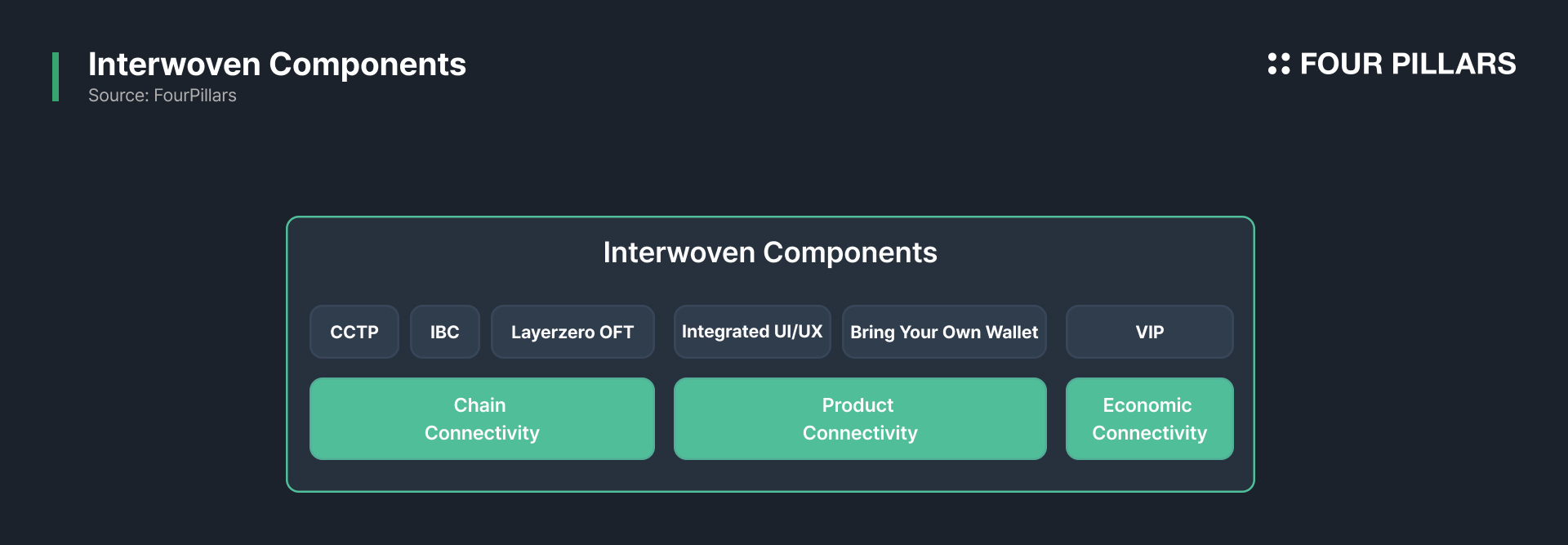Click the VIP component box
The height and width of the screenshot is (545, 1568).
[1150, 332]
